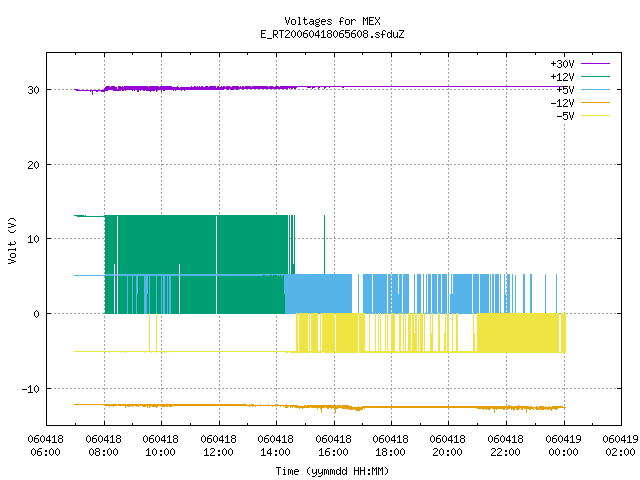Click the x-axis tick 060418 06:00
Image resolution: width=640 pixels, height=480 pixels.
point(45,446)
